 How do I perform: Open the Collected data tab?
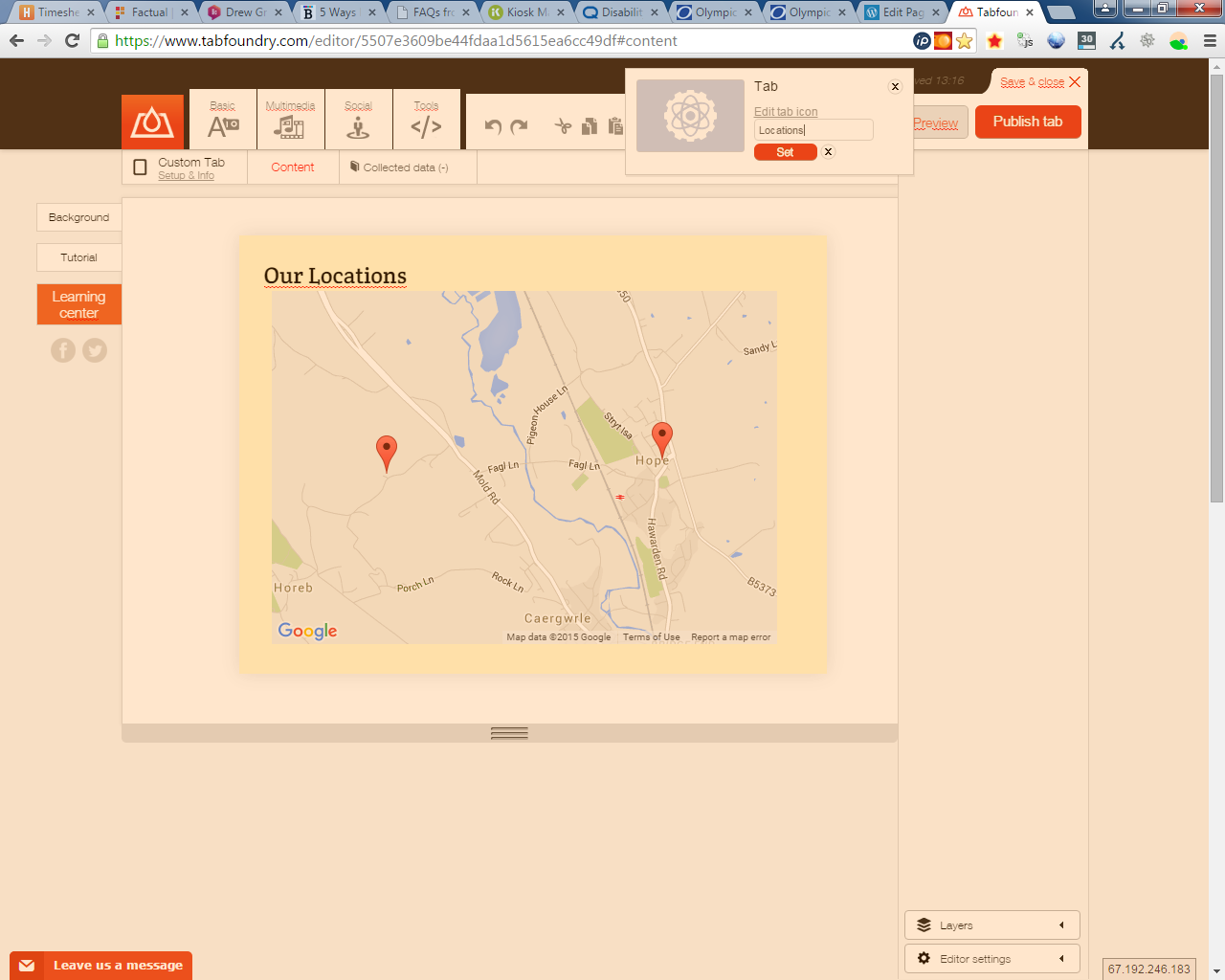(400, 167)
